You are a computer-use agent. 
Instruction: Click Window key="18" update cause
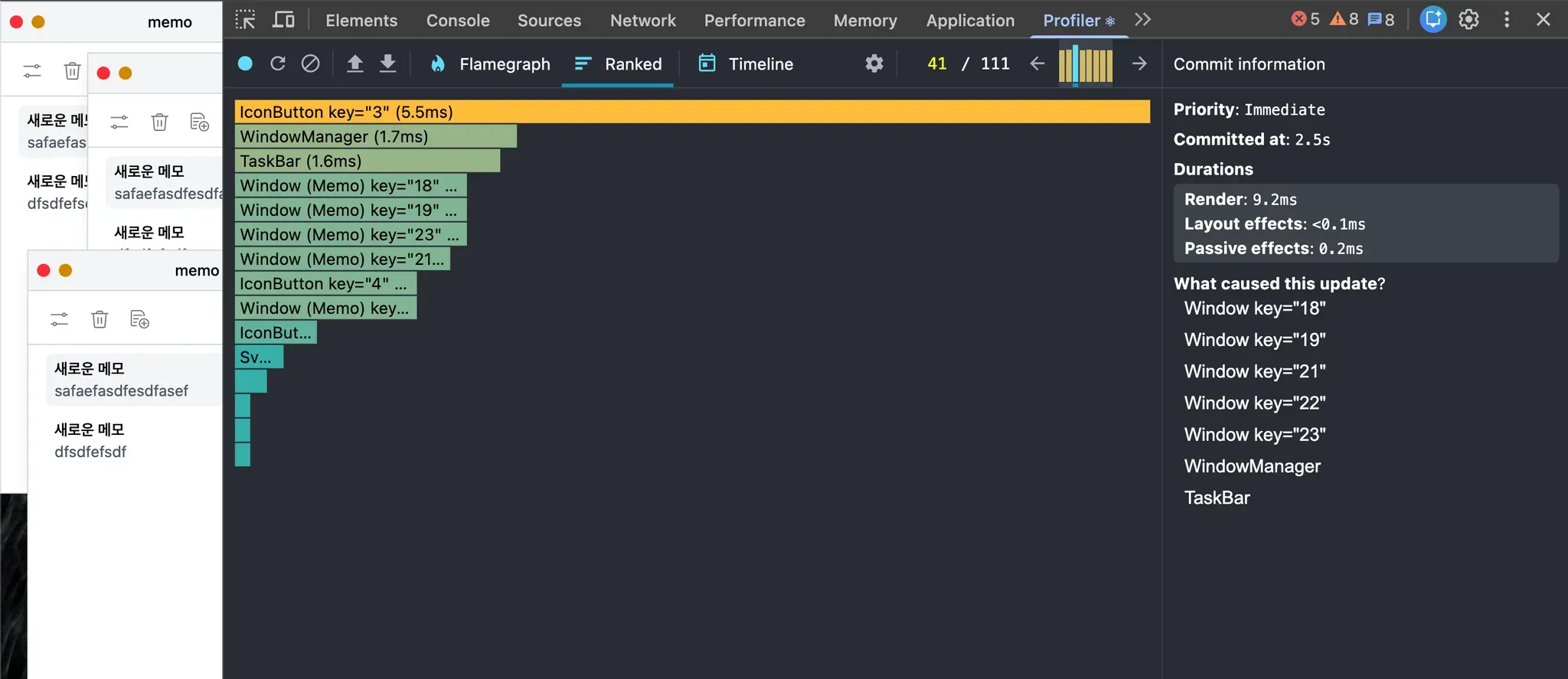[x=1255, y=308]
